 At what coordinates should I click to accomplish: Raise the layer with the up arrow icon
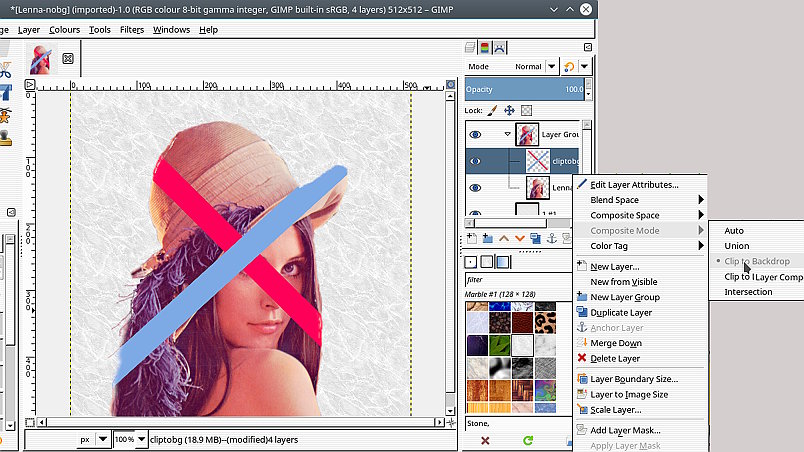504,238
